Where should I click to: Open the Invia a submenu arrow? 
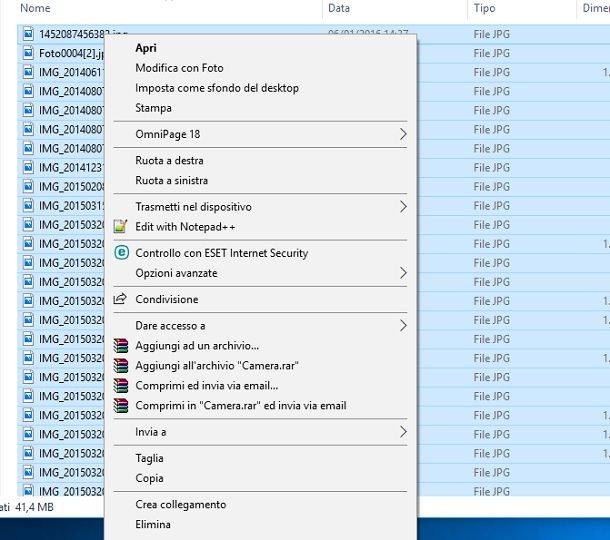pos(403,432)
